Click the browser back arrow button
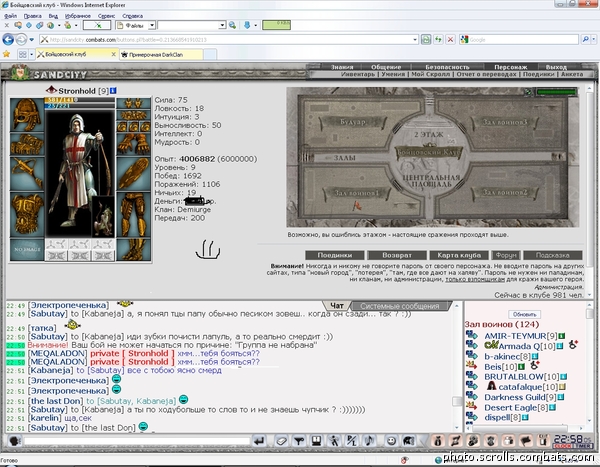The width and height of the screenshot is (600, 467). [8, 39]
